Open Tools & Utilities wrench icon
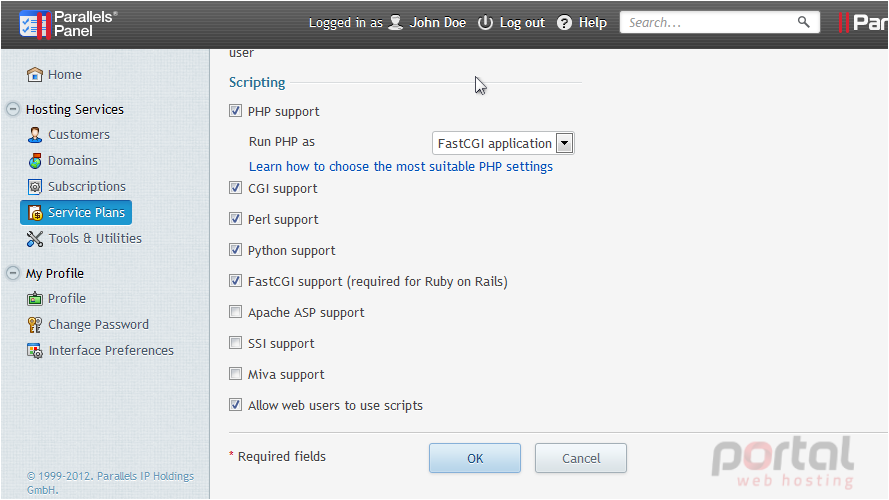Image resolution: width=889 pixels, height=500 pixels. click(35, 239)
